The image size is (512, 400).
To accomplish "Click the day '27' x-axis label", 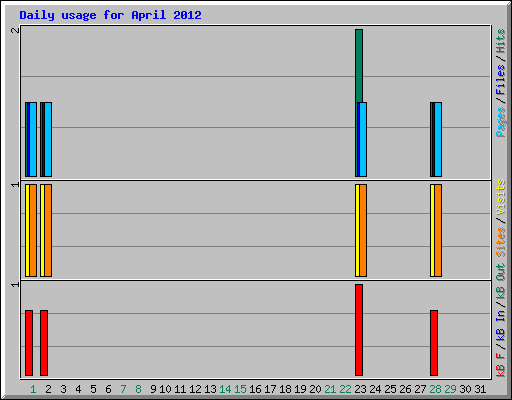I will click(x=420, y=389).
